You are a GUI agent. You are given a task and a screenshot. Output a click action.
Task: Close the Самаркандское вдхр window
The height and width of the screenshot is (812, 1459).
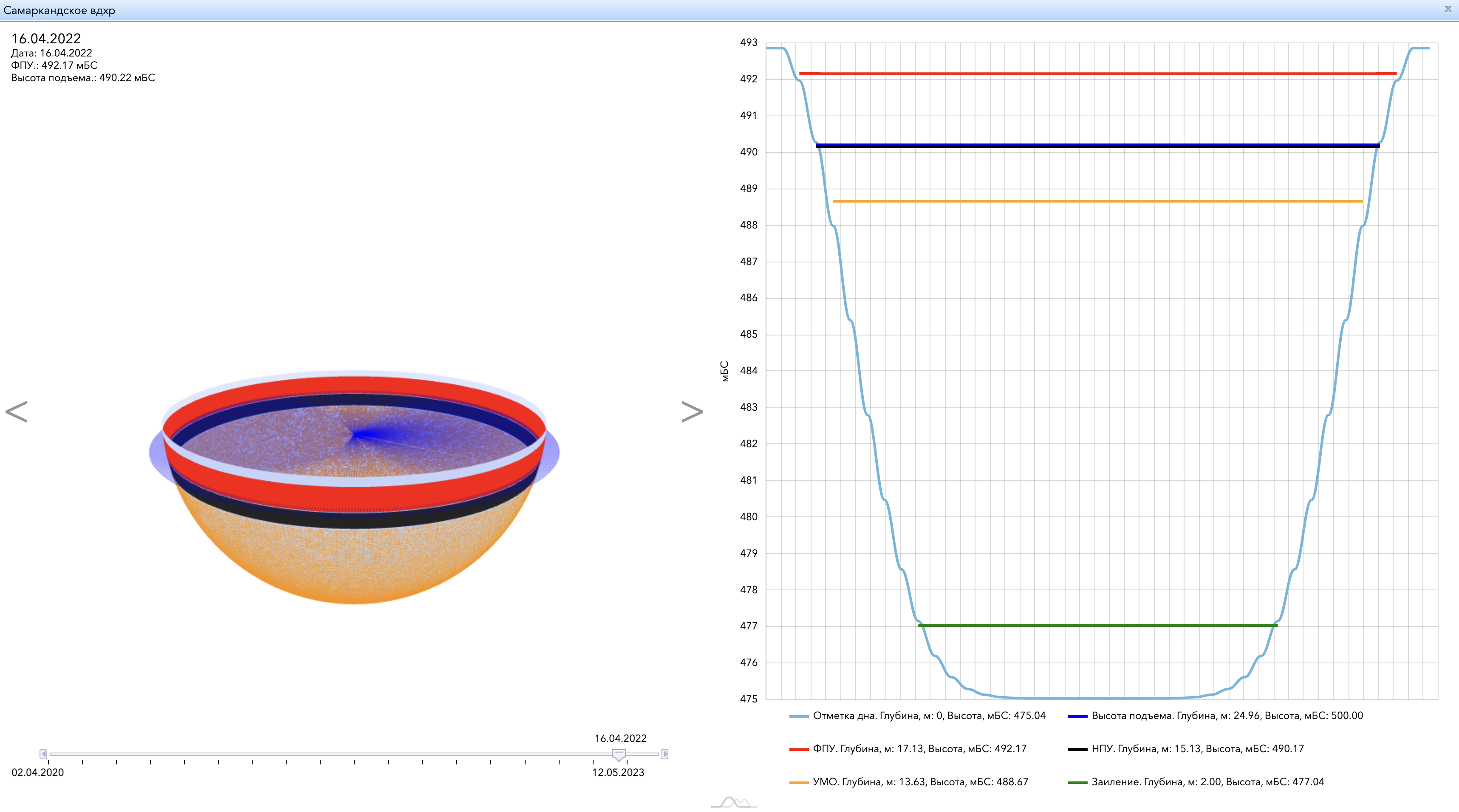[1448, 9]
